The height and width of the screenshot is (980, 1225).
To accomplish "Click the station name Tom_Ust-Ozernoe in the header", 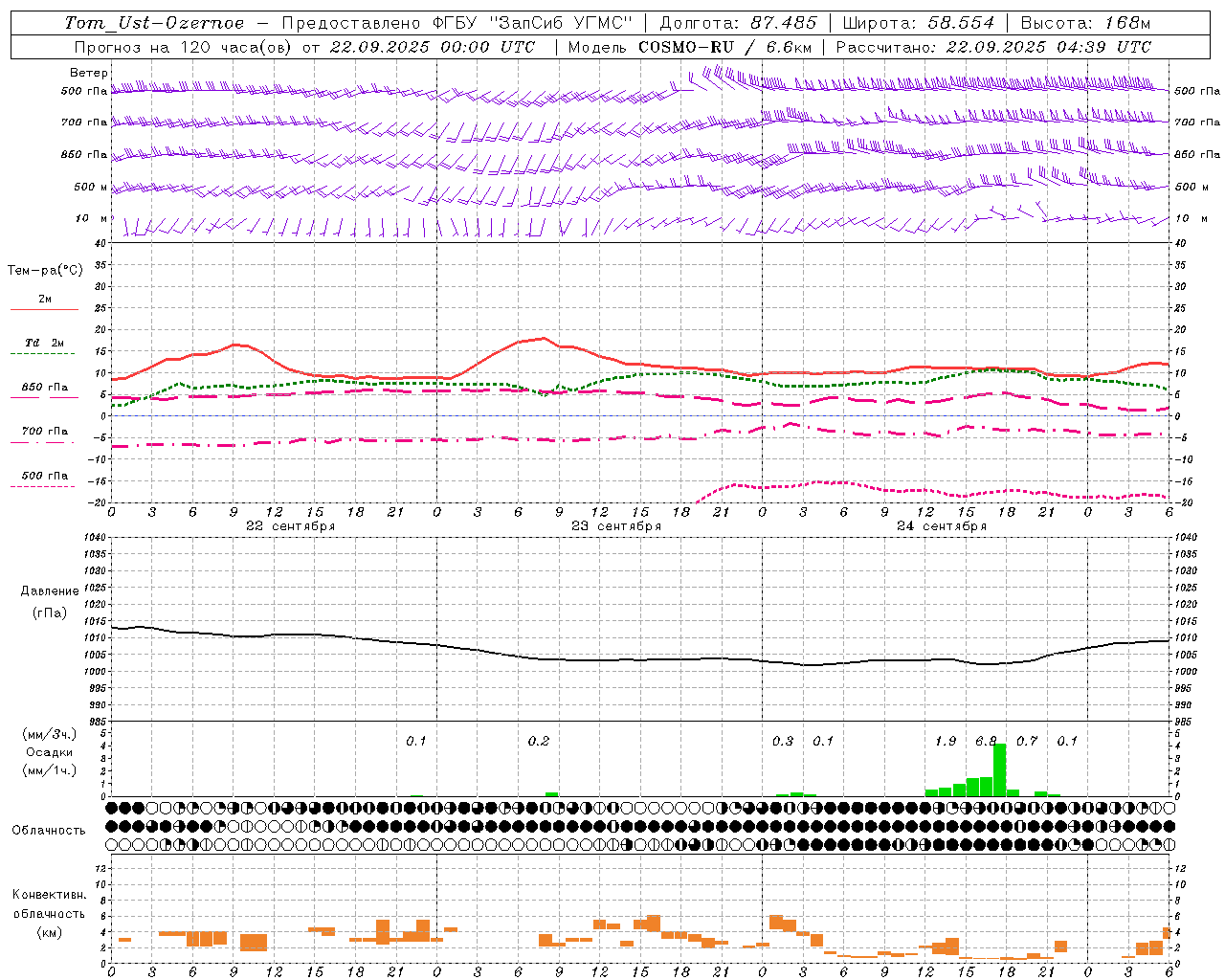I will point(154,23).
